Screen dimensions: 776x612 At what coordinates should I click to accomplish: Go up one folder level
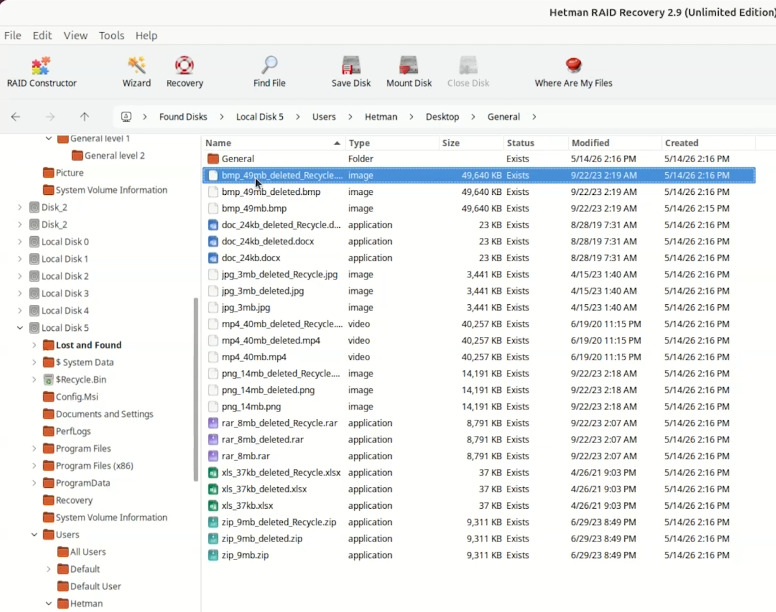(x=85, y=117)
